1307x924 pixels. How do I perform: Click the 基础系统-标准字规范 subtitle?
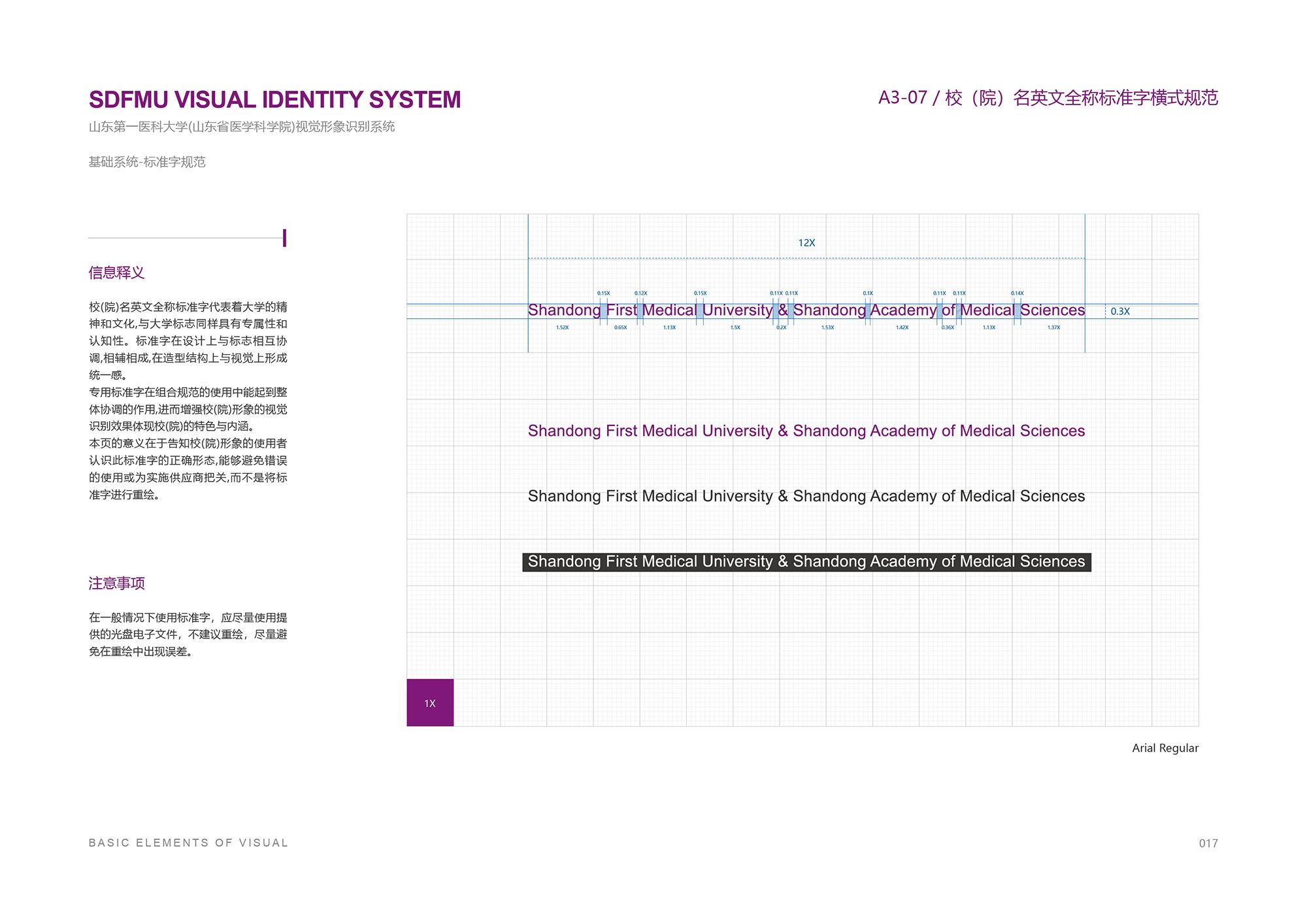coord(147,161)
